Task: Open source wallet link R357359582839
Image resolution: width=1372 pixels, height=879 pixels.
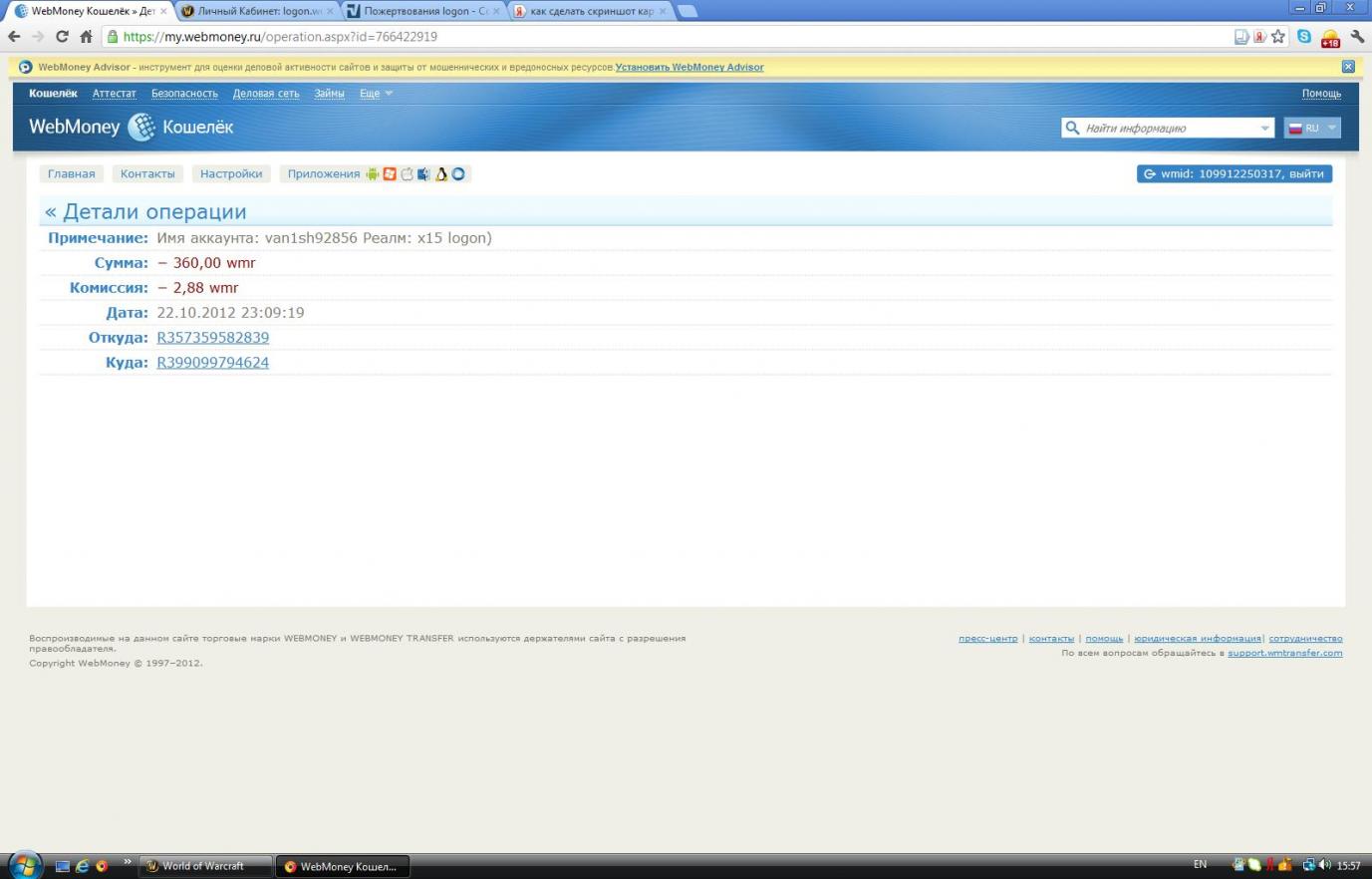Action: click(x=212, y=338)
